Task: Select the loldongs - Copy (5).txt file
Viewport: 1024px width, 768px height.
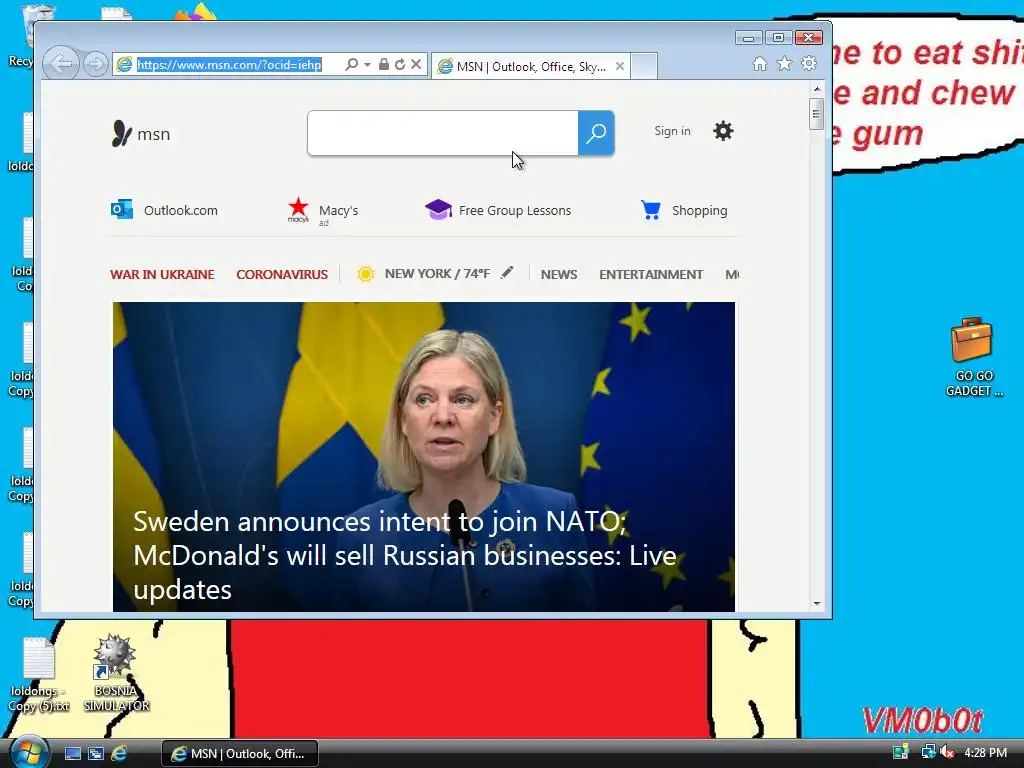Action: [x=39, y=675]
